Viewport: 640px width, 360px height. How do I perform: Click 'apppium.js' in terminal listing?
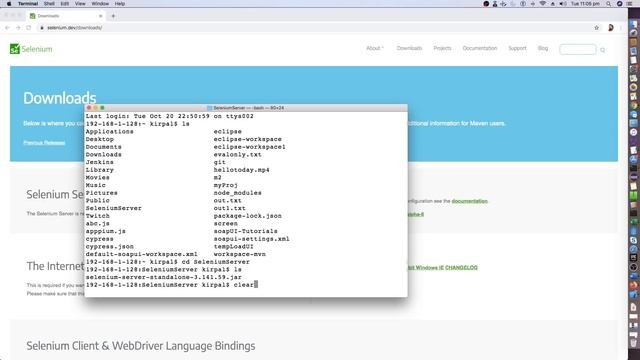pos(106,231)
